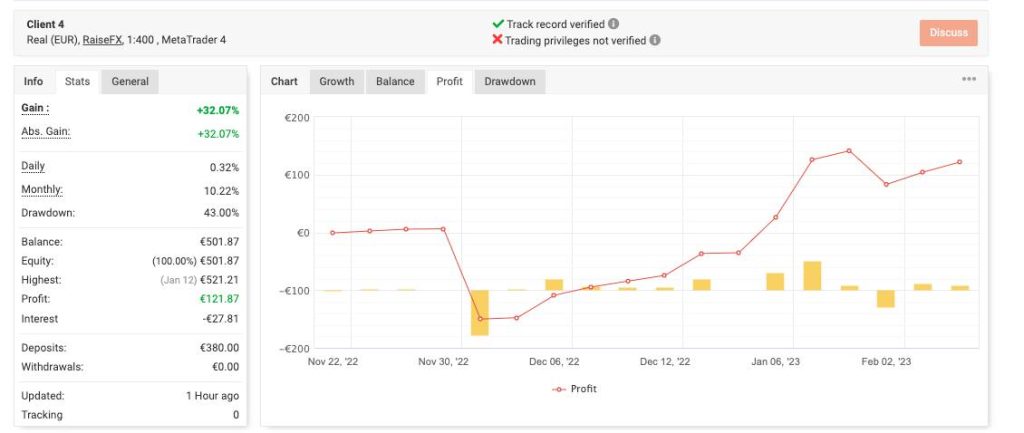This screenshot has width=1024, height=433.
Task: Click the red X for trading privileges
Action: [497, 40]
